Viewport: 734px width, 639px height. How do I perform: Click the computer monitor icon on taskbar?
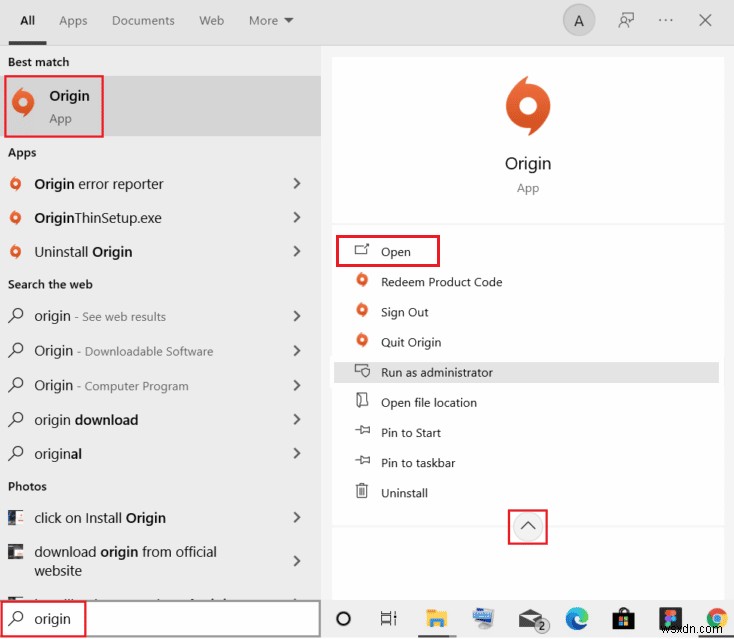tap(484, 619)
